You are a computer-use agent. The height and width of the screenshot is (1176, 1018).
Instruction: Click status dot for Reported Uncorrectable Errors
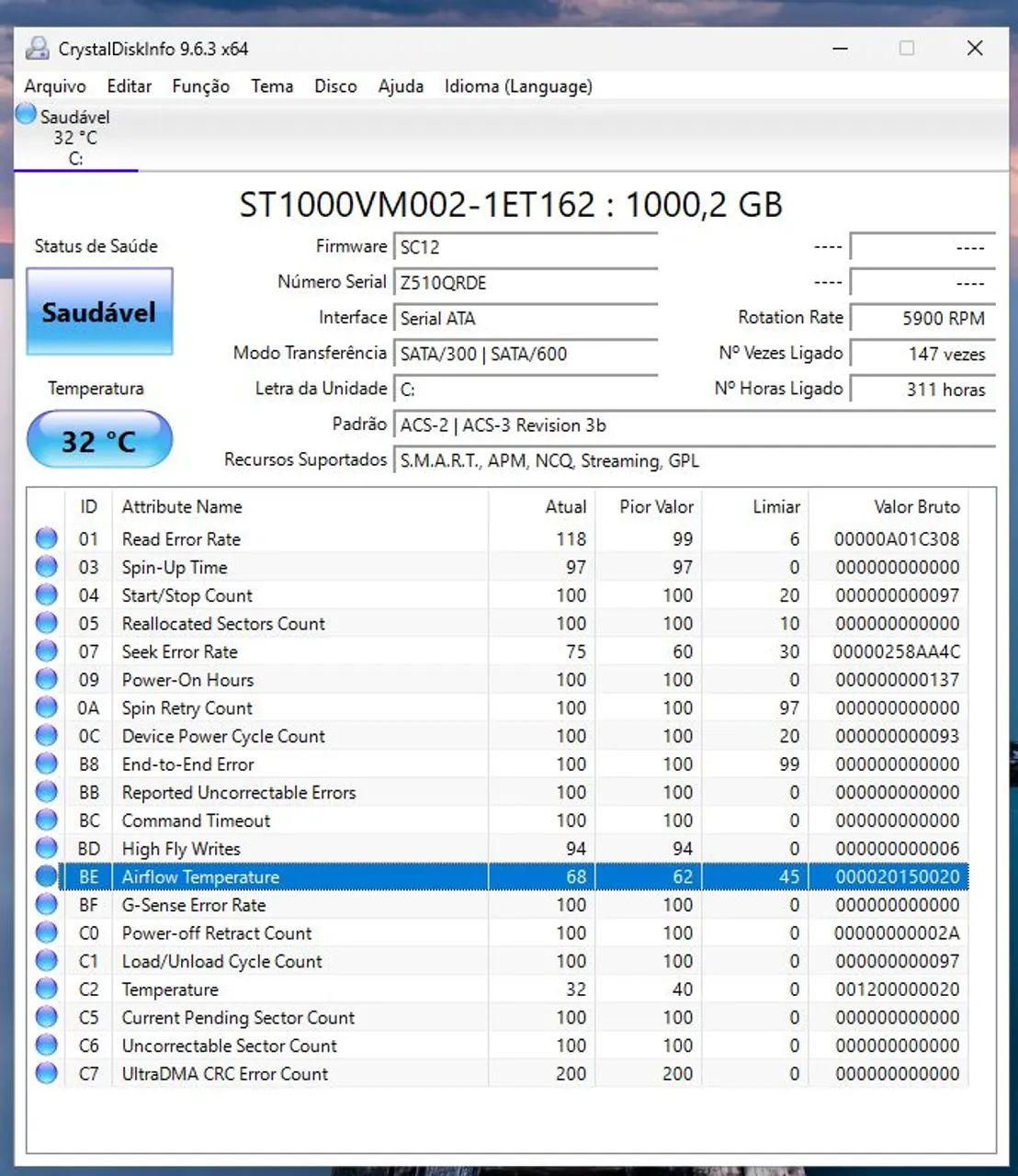(x=46, y=792)
